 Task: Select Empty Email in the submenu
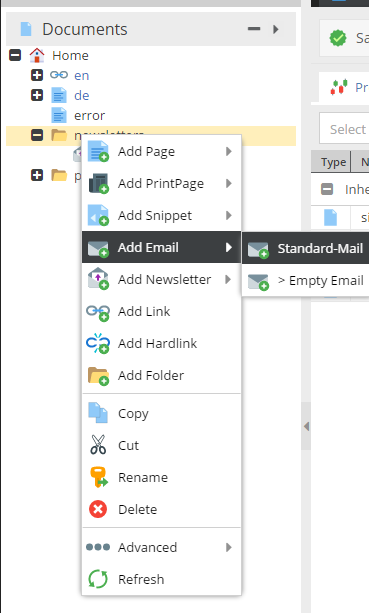tap(306, 280)
